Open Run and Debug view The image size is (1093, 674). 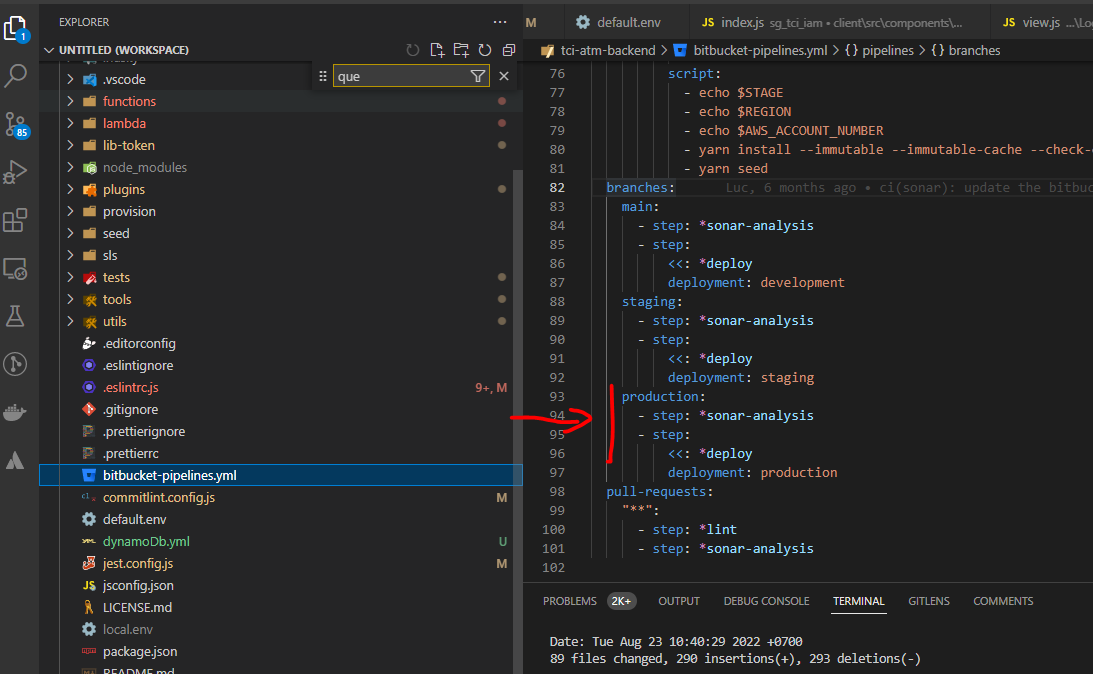point(15,172)
